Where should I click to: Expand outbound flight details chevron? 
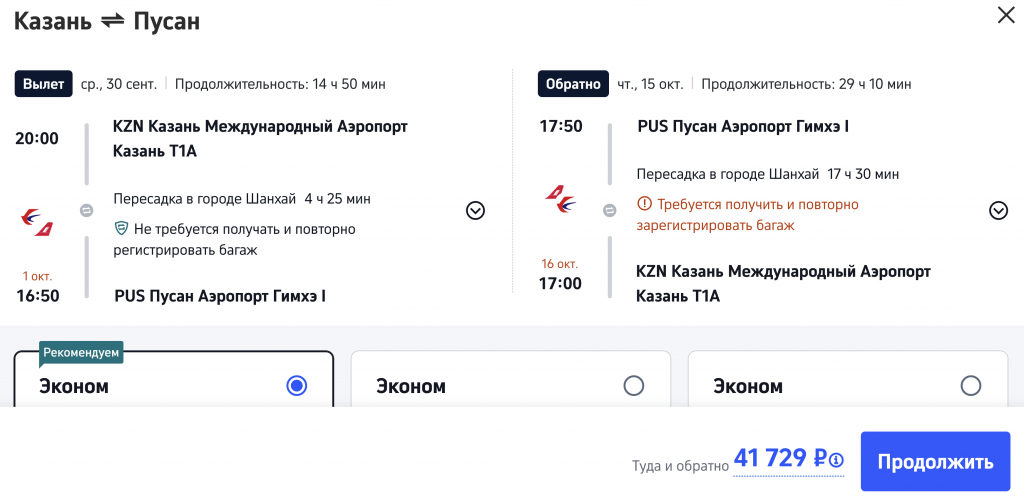click(x=475, y=210)
